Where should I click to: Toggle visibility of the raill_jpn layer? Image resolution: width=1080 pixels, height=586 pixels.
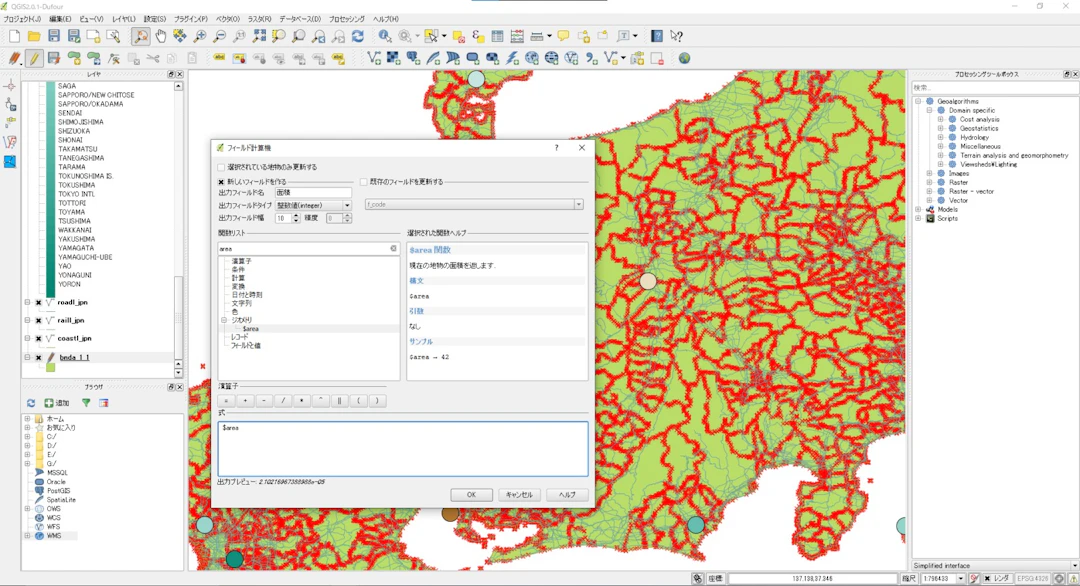pos(39,320)
